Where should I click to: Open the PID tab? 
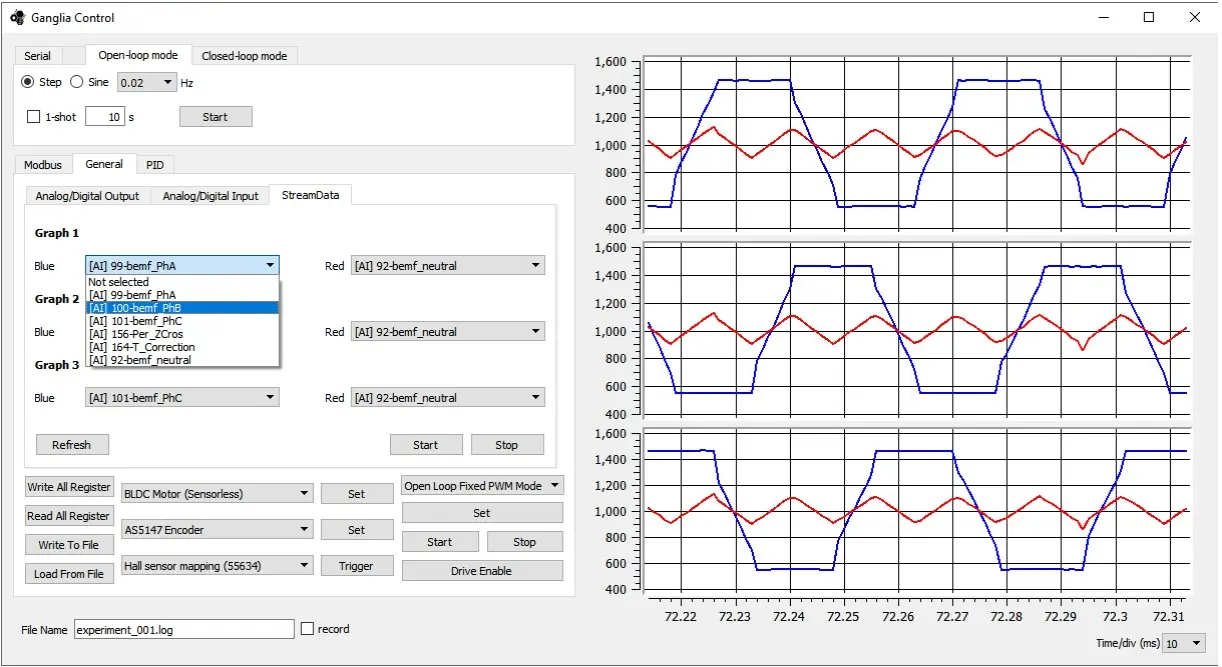pyautogui.click(x=155, y=165)
